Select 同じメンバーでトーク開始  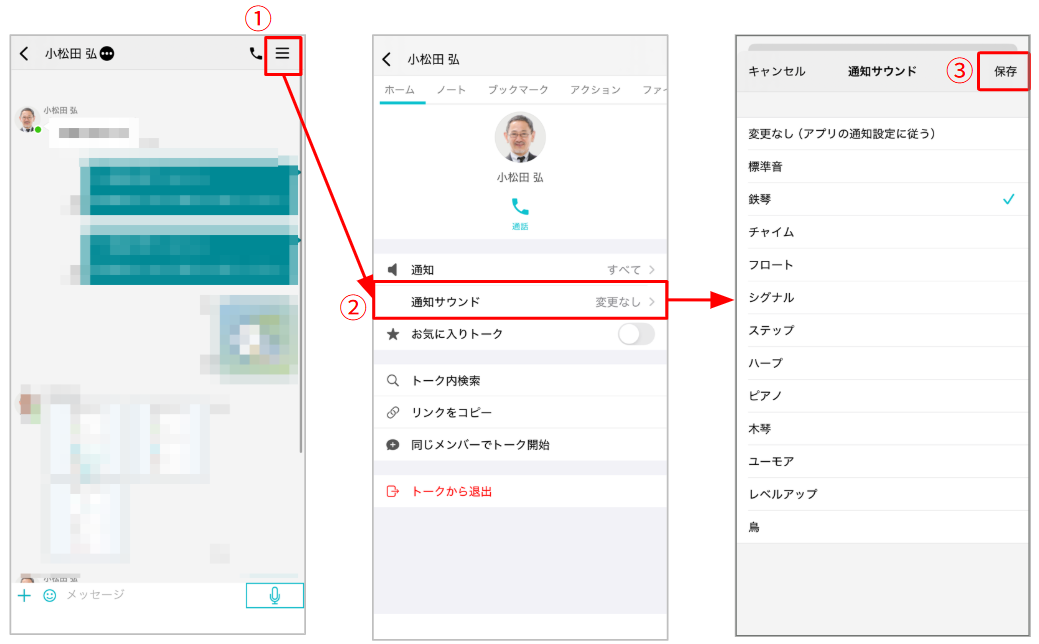point(520,445)
